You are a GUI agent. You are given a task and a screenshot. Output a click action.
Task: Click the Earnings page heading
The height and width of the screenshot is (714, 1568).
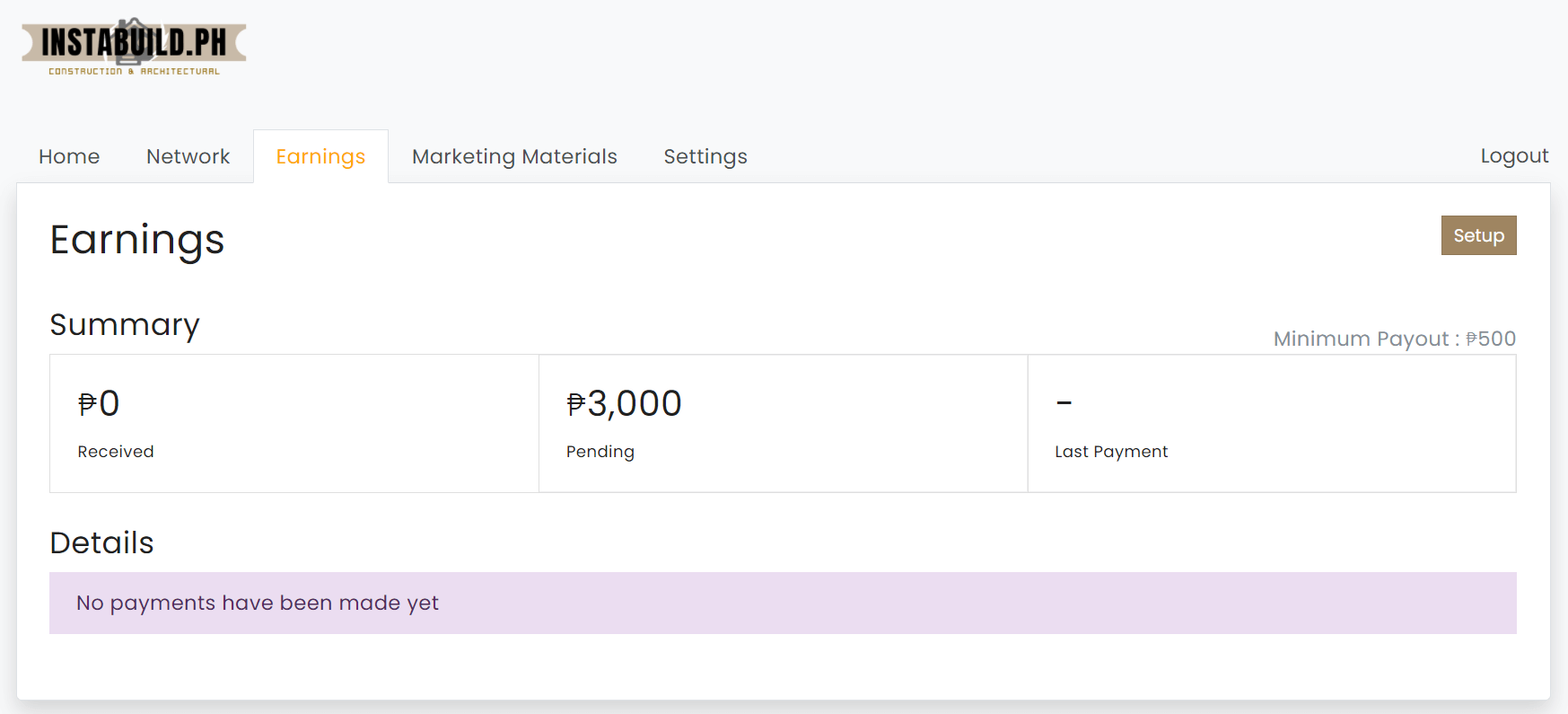(x=137, y=241)
